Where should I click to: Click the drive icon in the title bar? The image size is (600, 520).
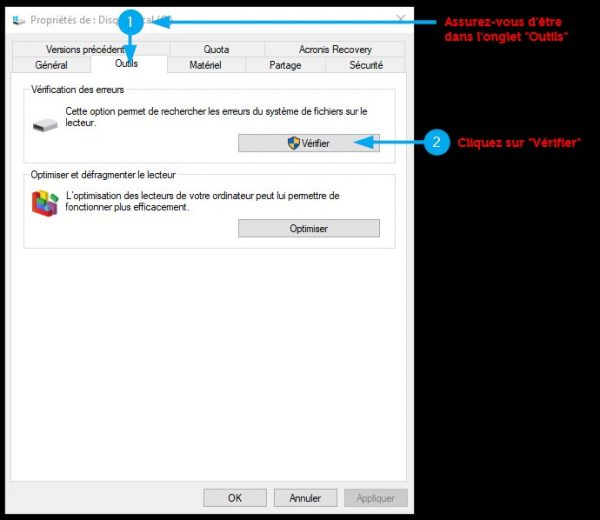[18, 19]
